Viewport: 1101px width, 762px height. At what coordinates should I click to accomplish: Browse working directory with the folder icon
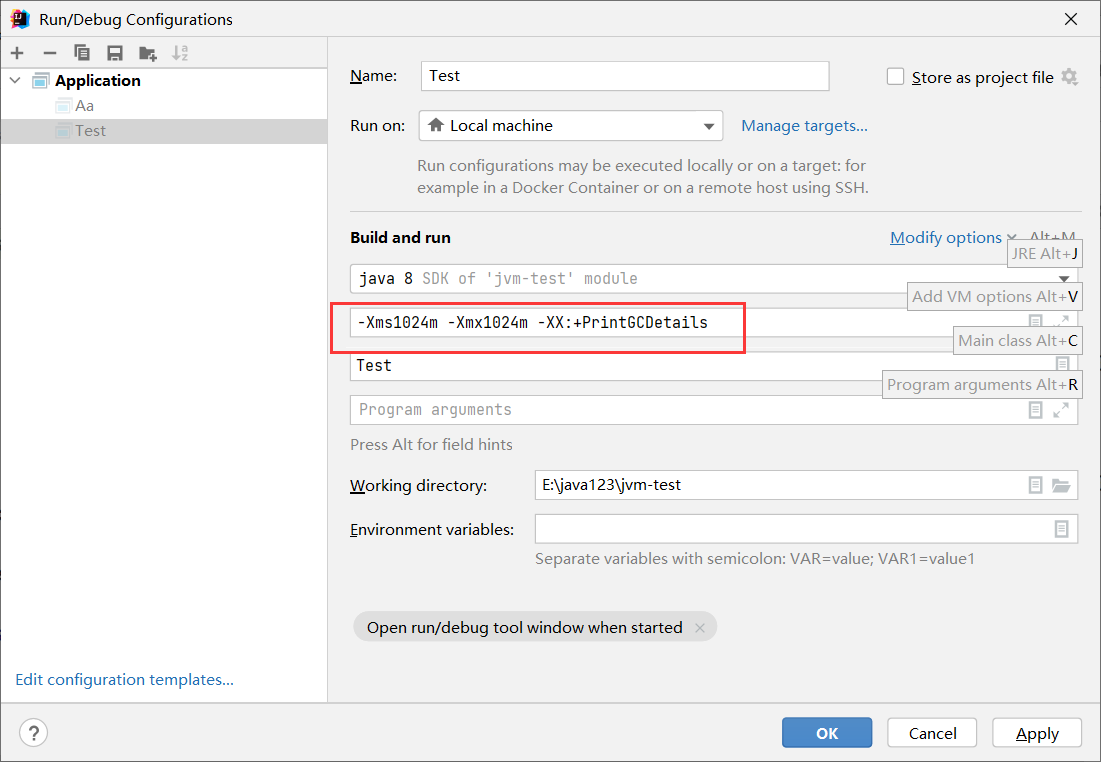click(x=1061, y=485)
